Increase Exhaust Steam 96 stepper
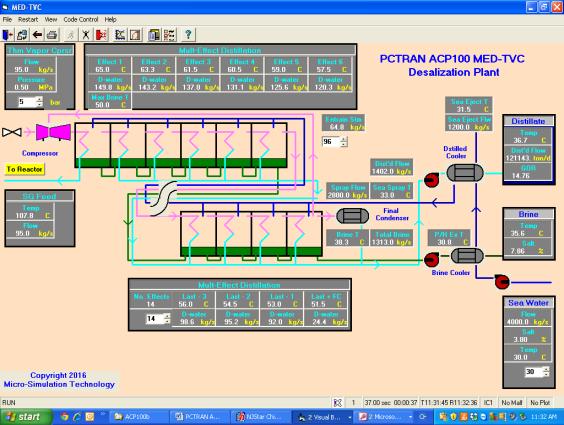The height and width of the screenshot is (425, 564). 344,139
